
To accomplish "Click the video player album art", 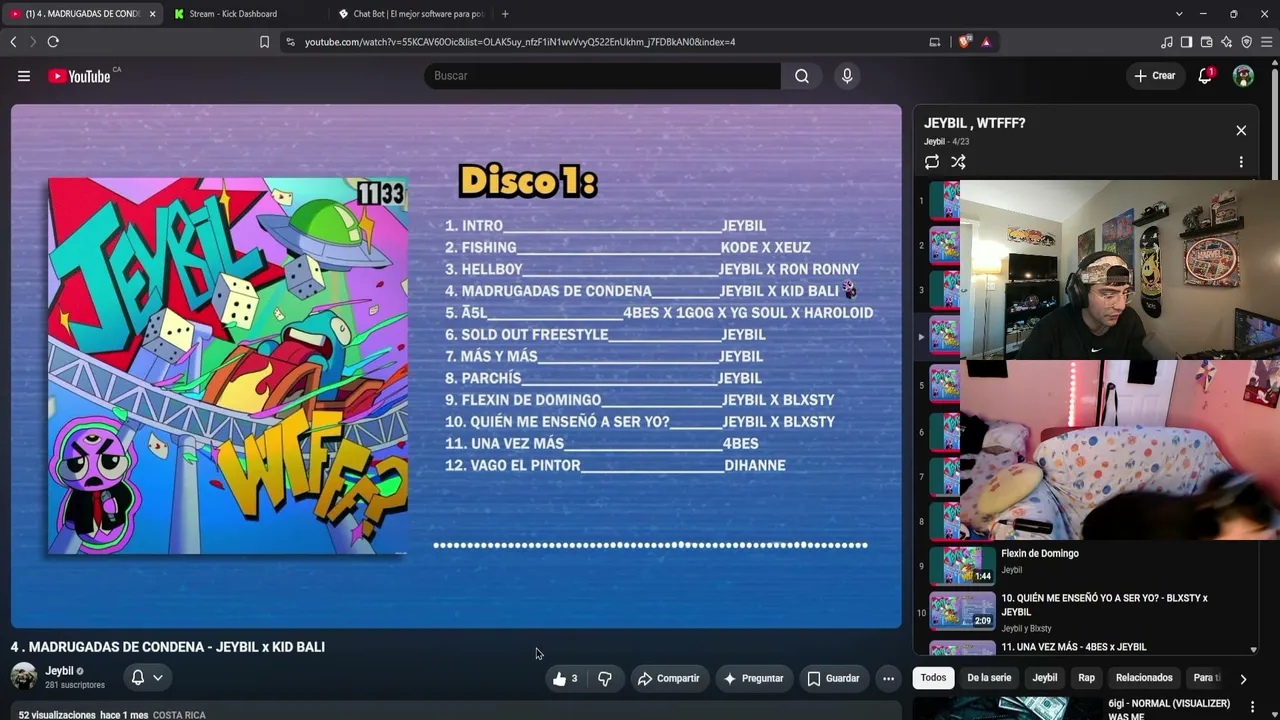I will tap(228, 366).
